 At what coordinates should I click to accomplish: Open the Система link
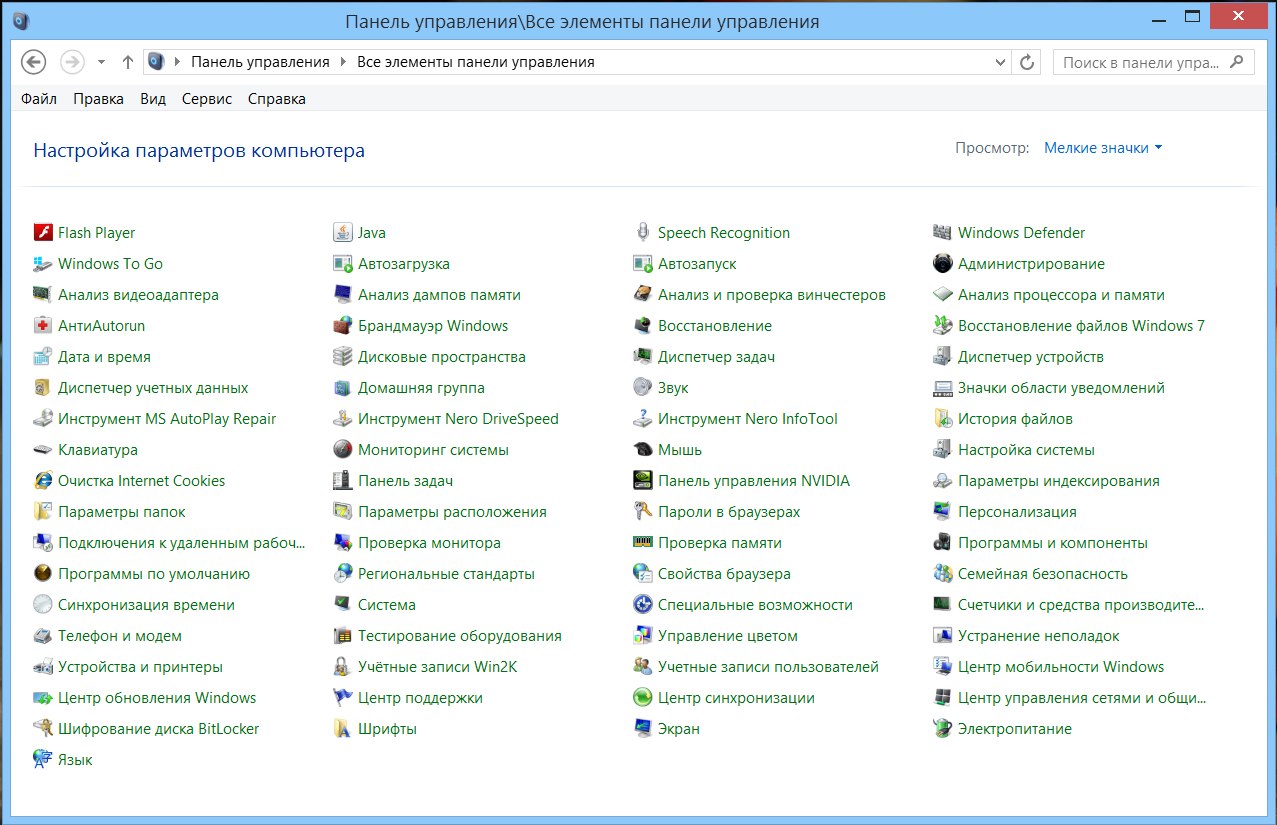[387, 605]
